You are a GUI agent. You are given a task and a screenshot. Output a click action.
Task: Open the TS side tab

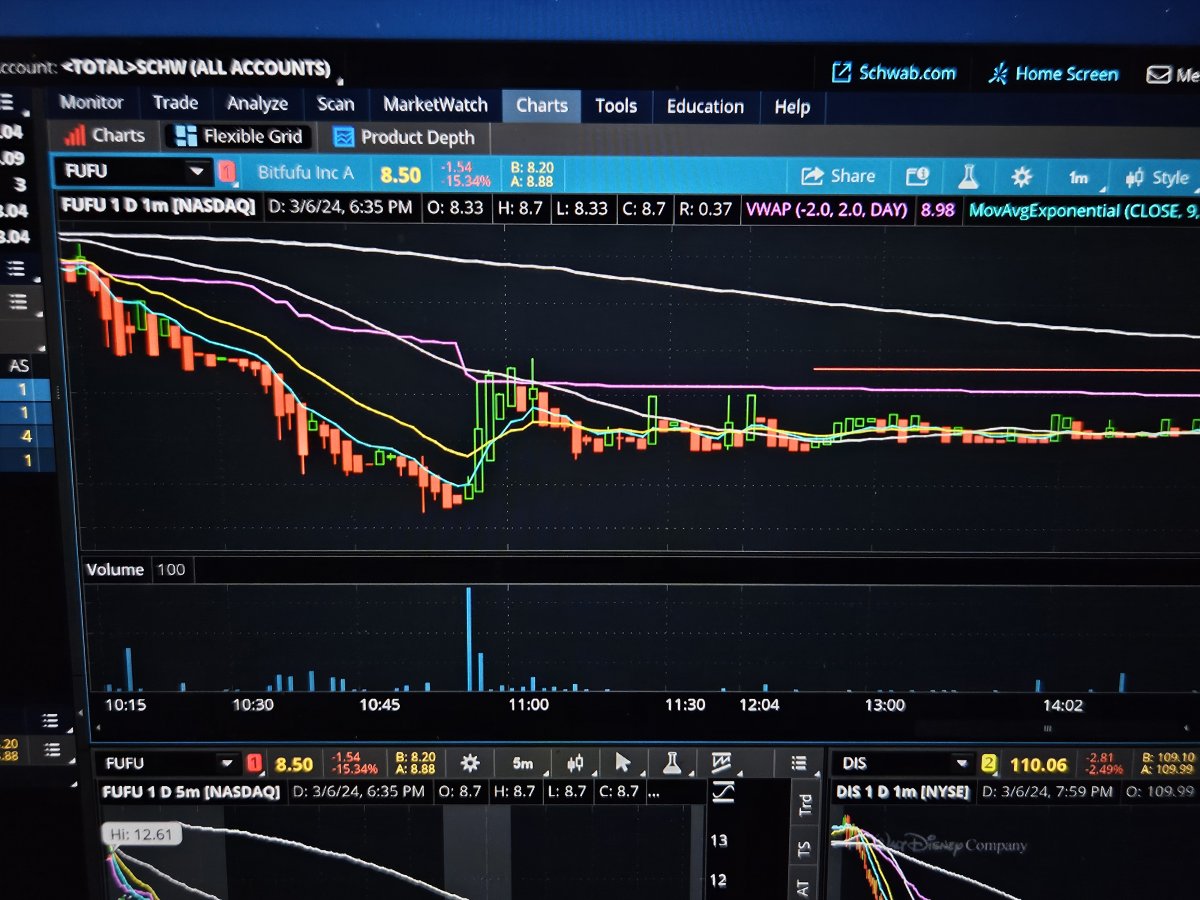point(803,849)
